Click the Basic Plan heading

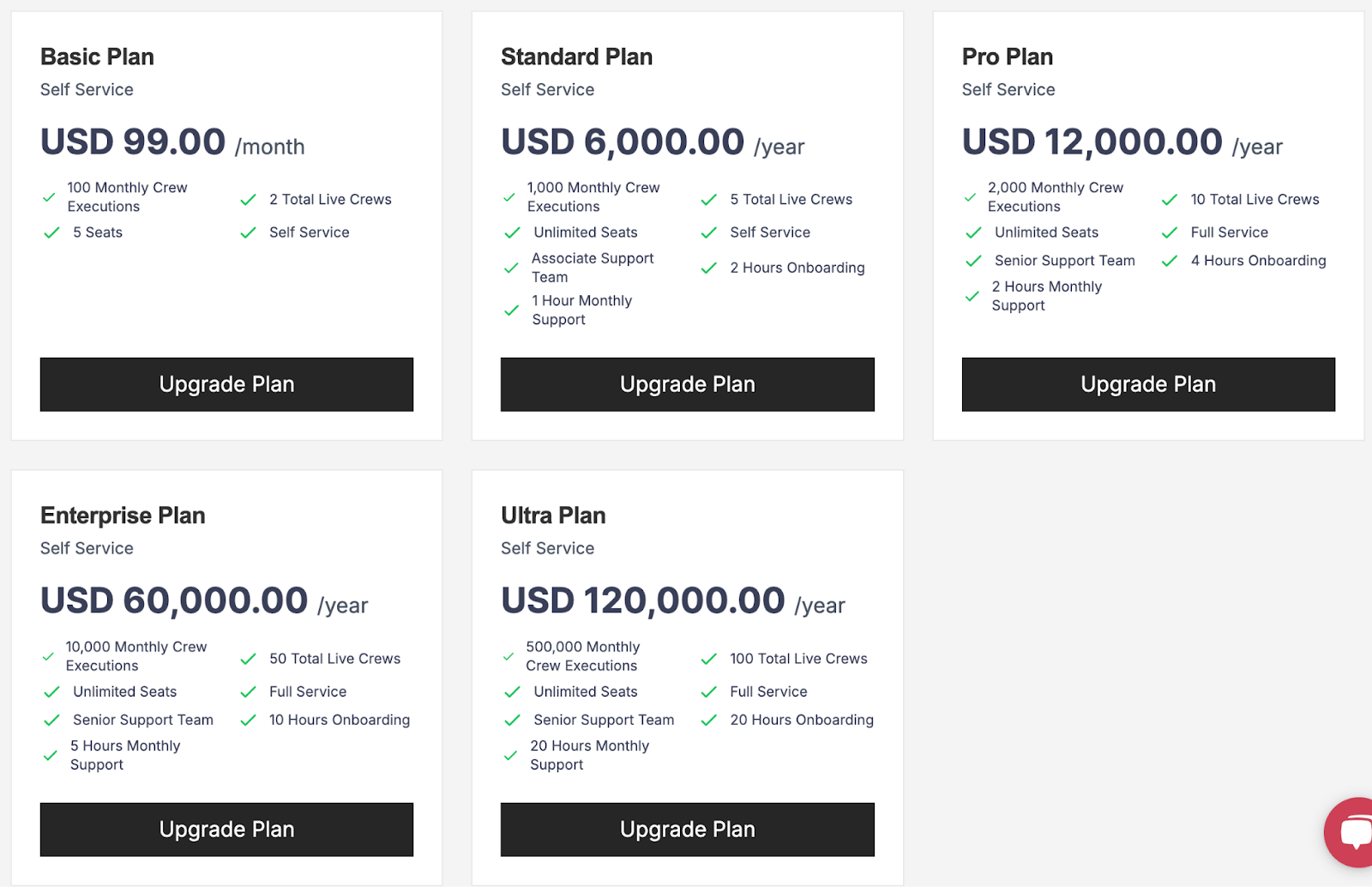97,57
